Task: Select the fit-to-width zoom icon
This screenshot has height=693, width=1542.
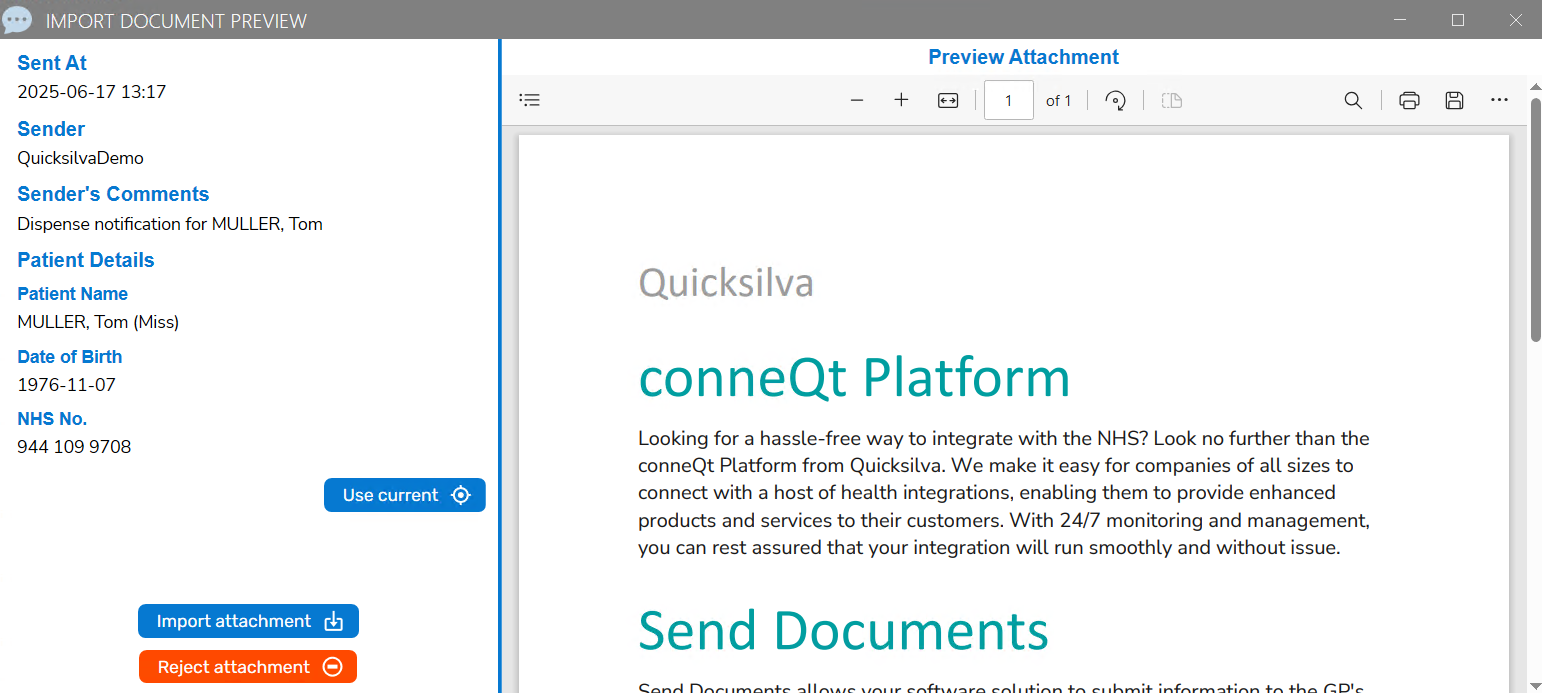Action: [947, 100]
